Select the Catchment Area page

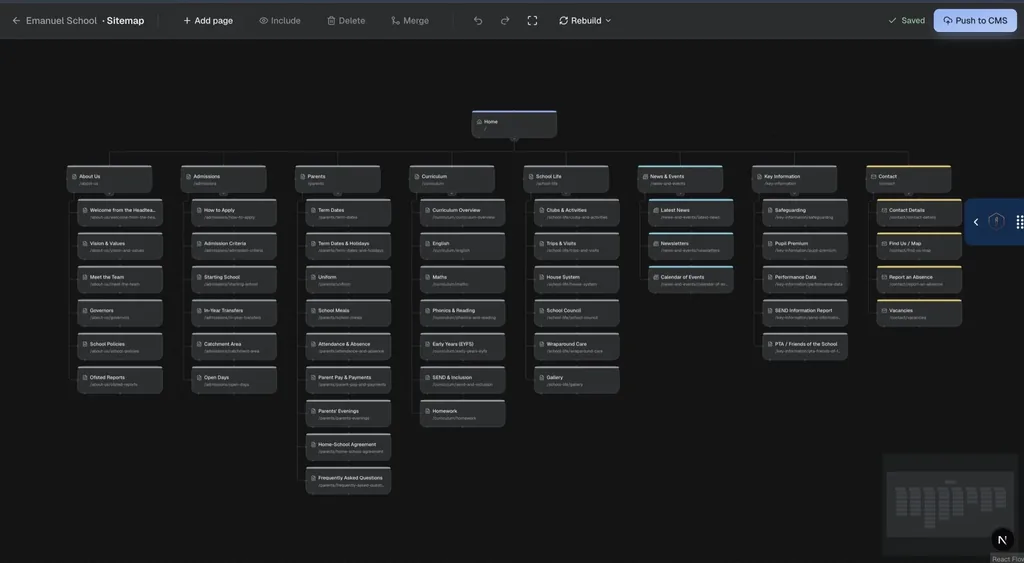click(234, 347)
